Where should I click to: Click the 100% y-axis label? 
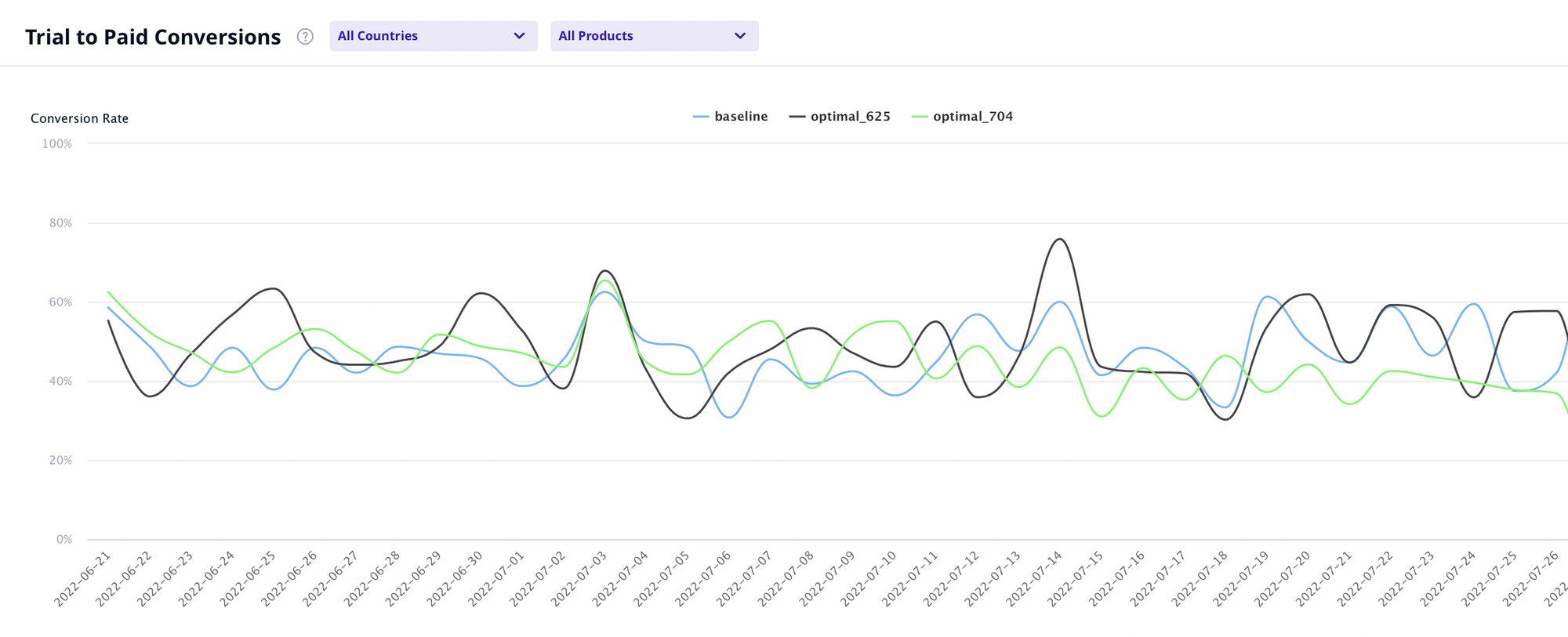pyautogui.click(x=57, y=144)
